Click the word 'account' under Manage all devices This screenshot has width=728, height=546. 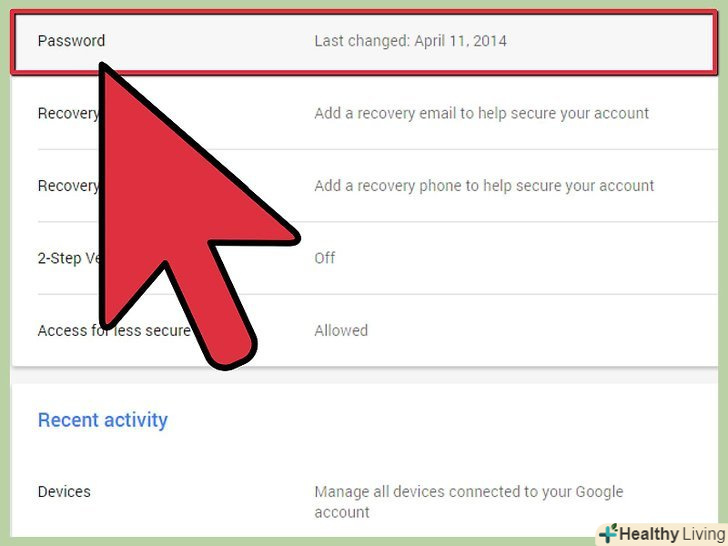click(x=342, y=513)
